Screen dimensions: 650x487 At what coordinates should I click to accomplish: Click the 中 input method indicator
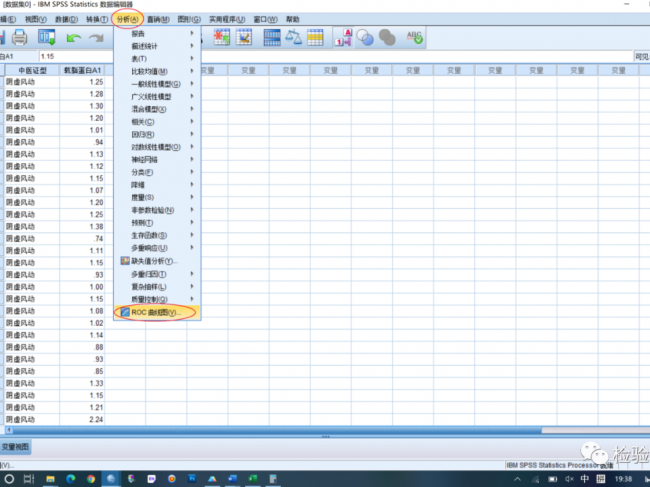point(585,479)
